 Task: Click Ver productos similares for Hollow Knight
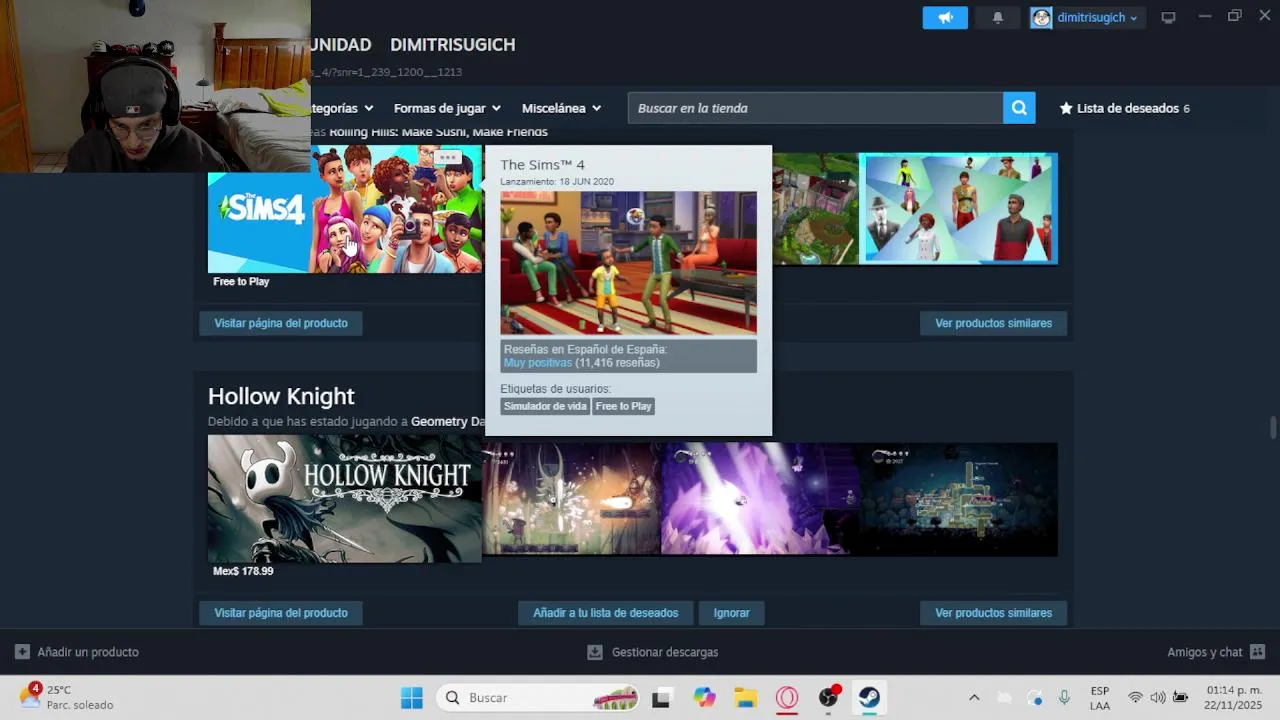pos(993,613)
